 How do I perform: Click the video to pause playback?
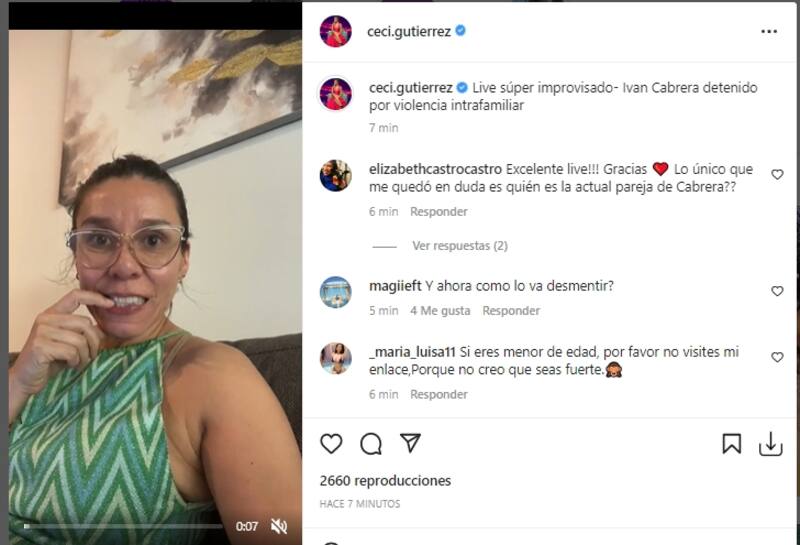click(x=155, y=276)
